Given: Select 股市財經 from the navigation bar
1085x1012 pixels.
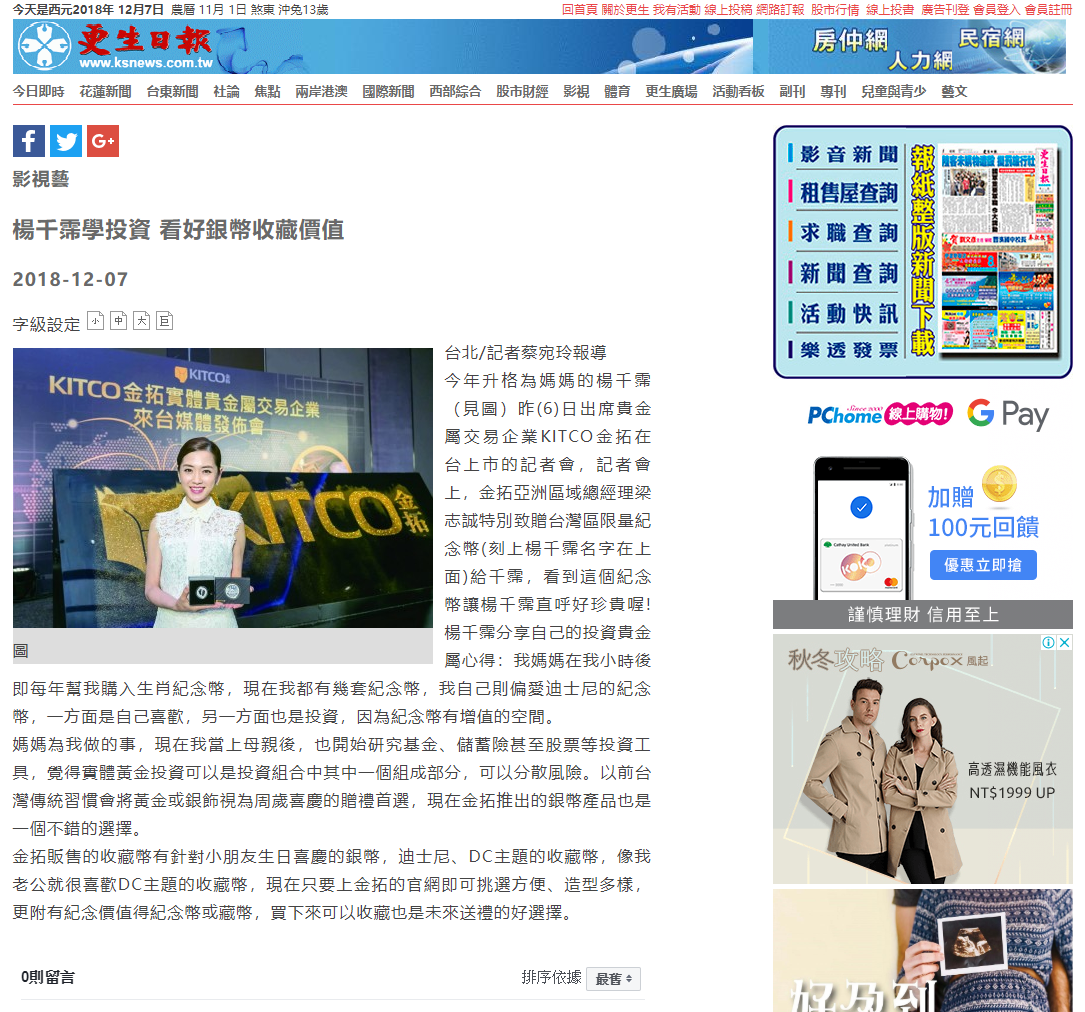Looking at the screenshot, I should click(522, 91).
